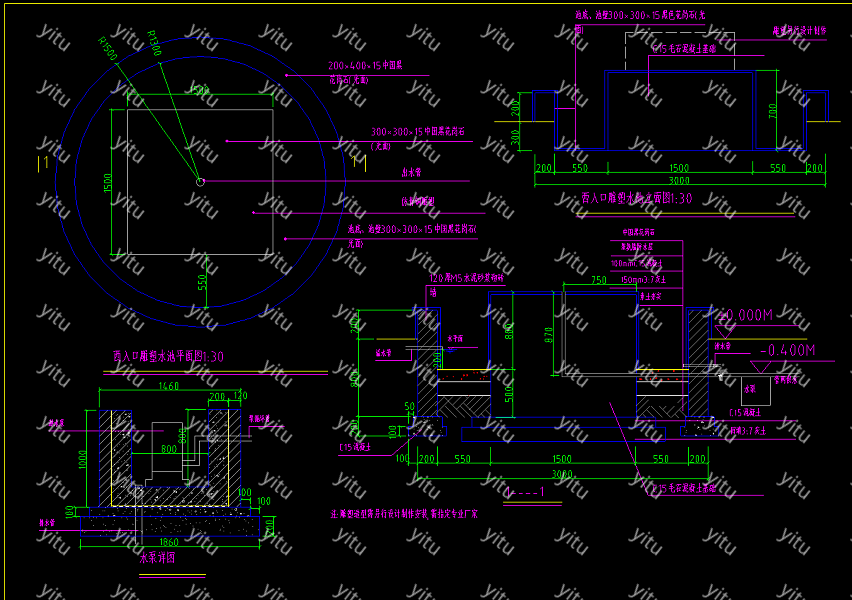Click the vertical 1500 dimension beside plan square

[x=106, y=181]
